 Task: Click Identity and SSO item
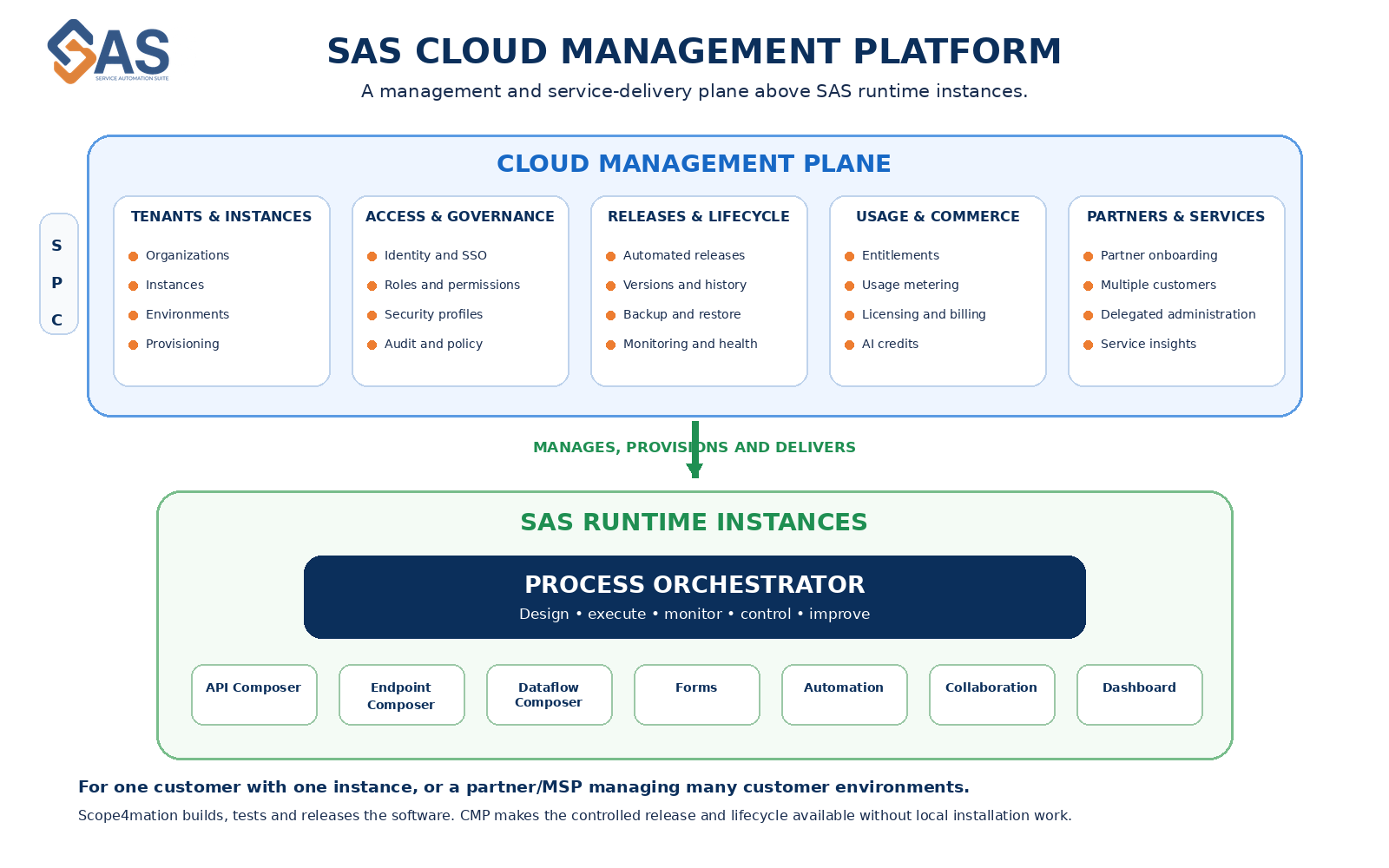point(427,255)
